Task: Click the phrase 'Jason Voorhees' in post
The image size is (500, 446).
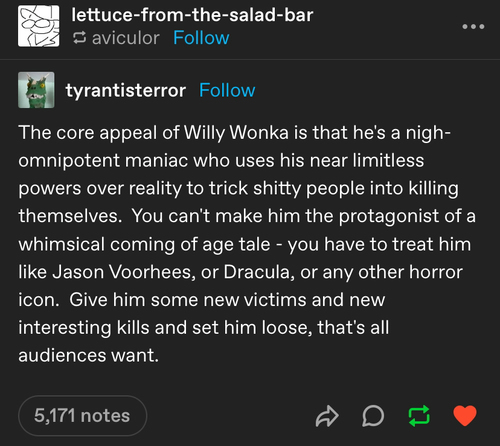Action: [x=121, y=272]
